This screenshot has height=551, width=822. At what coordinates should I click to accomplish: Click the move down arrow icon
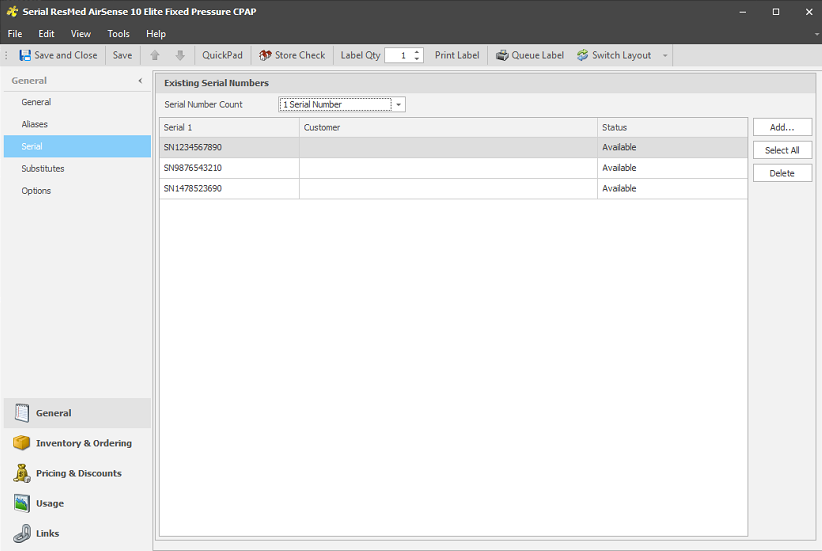[180, 55]
